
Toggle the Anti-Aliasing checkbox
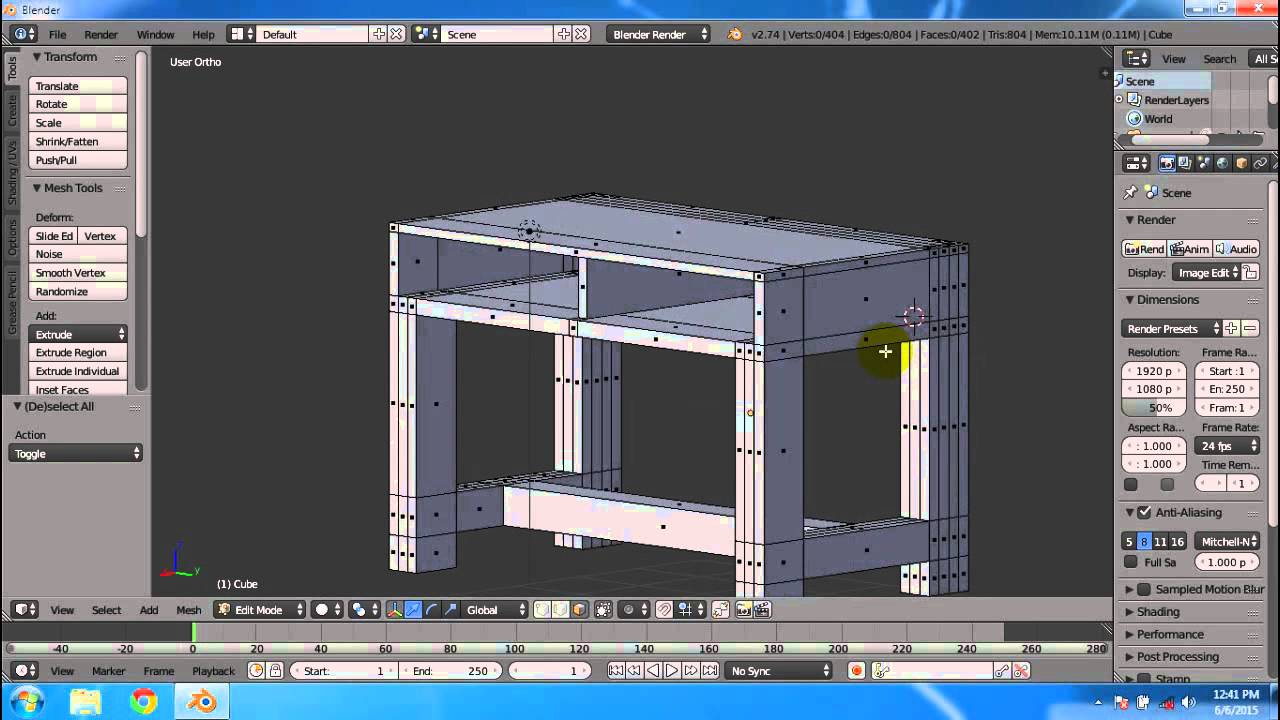tap(1145, 513)
